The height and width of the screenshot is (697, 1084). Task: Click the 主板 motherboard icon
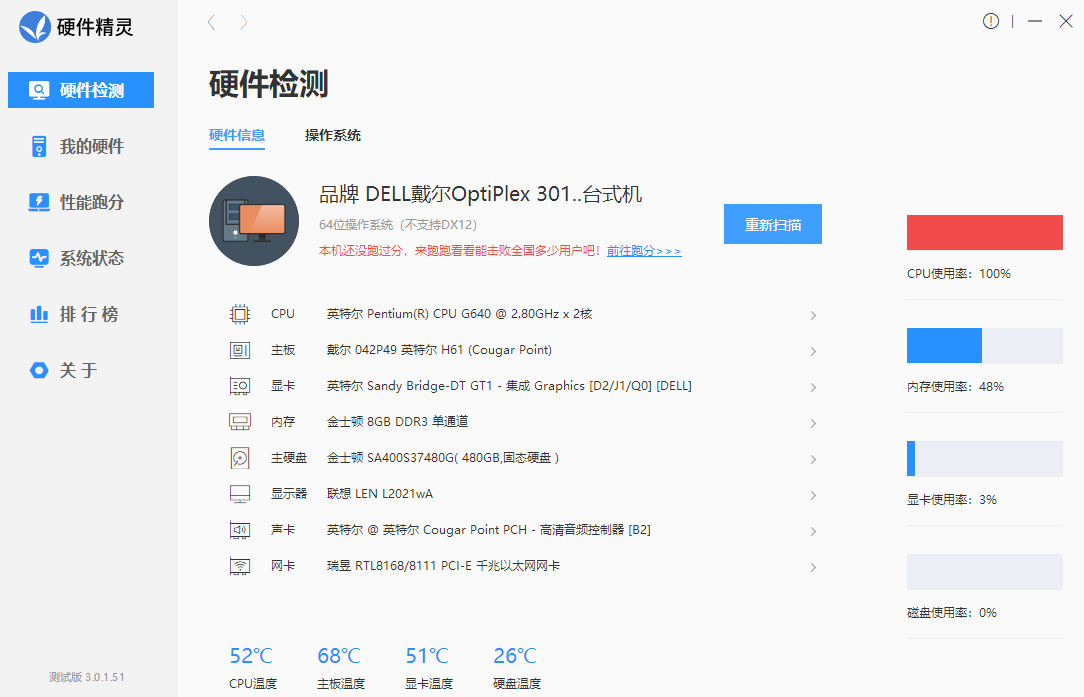coord(240,351)
